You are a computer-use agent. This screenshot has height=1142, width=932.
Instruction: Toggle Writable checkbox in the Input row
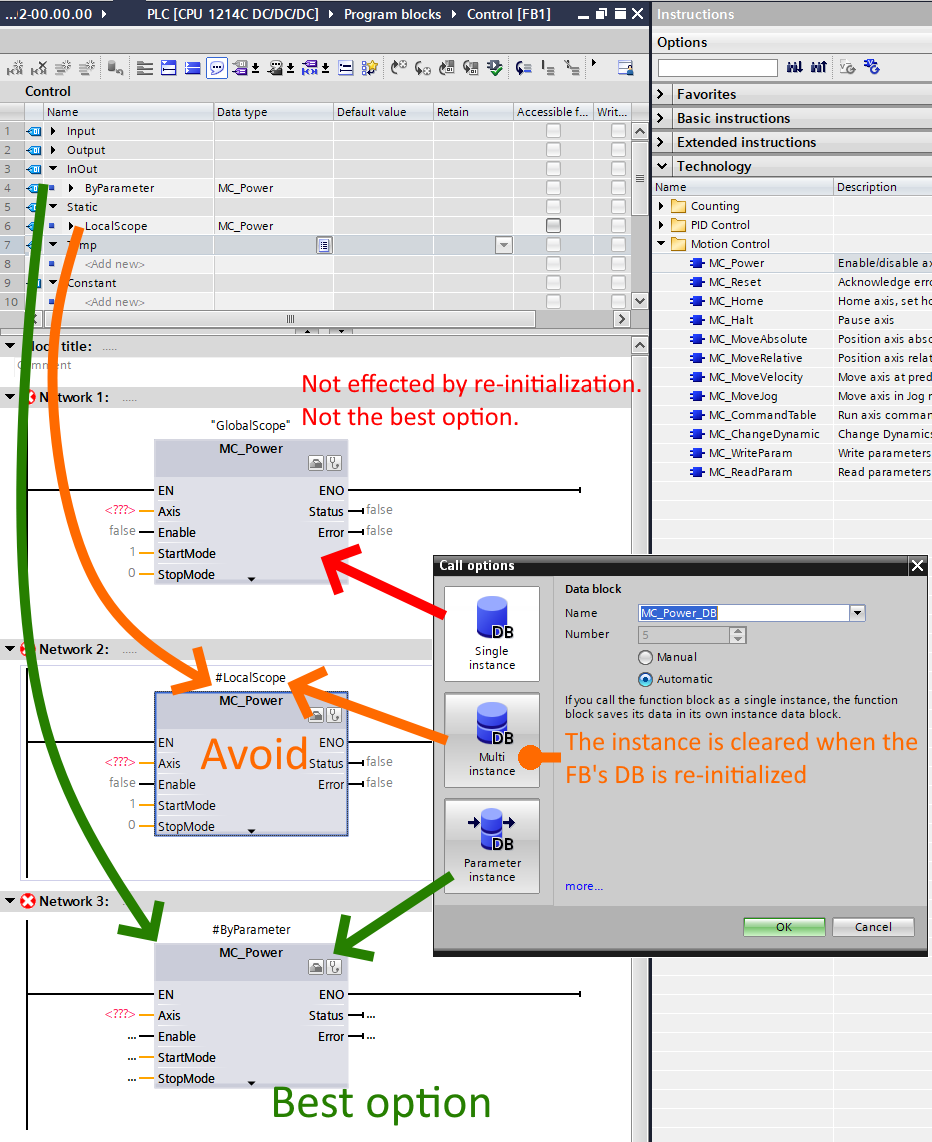(618, 130)
